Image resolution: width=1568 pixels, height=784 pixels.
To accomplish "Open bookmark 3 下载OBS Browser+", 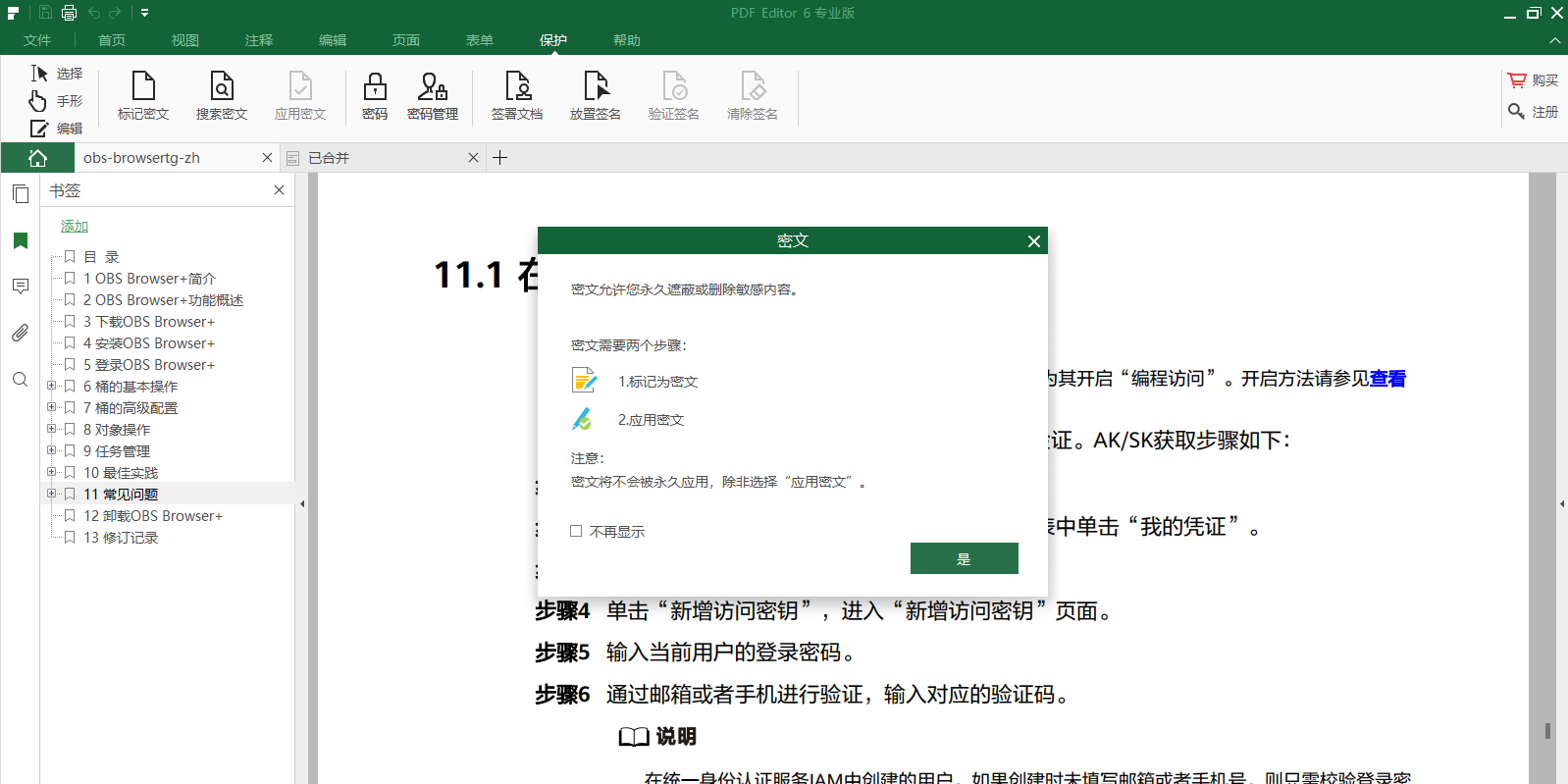I will 149,322.
